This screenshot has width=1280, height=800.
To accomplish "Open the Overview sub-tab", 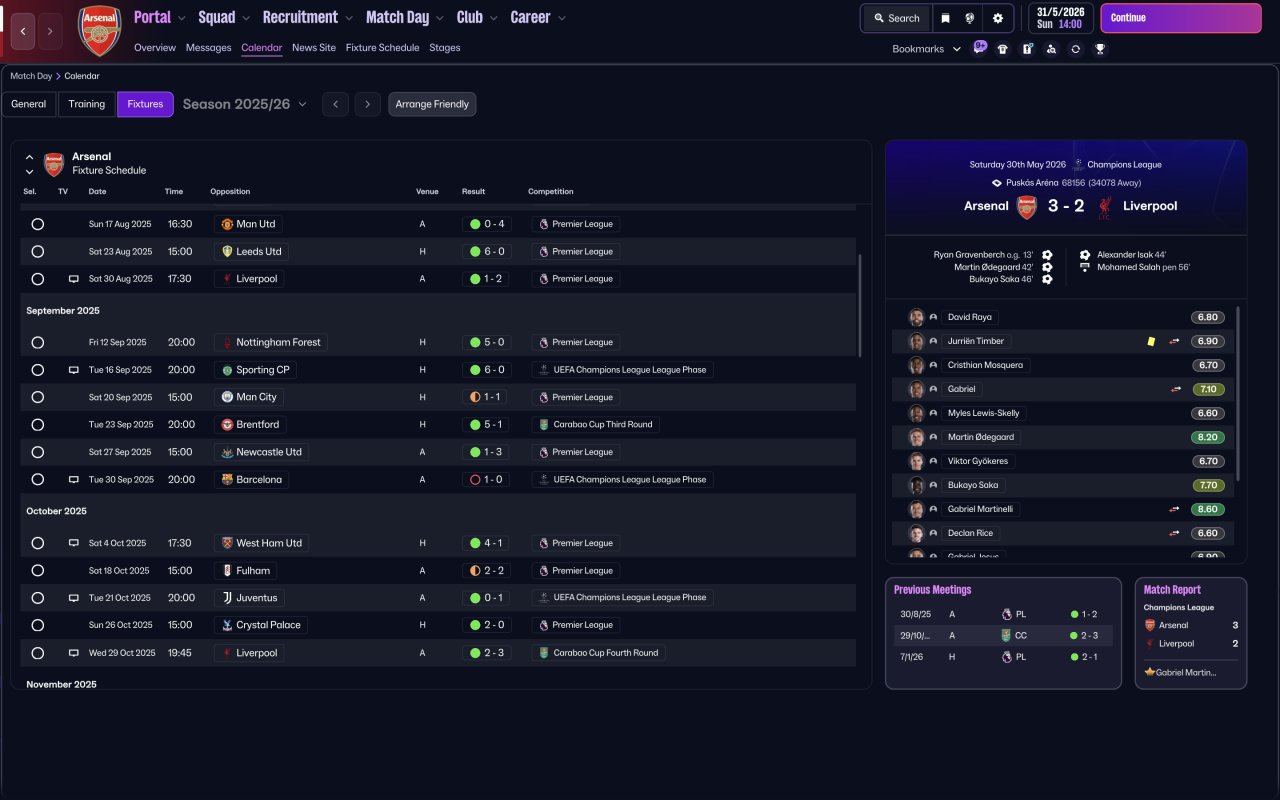I will tap(155, 48).
